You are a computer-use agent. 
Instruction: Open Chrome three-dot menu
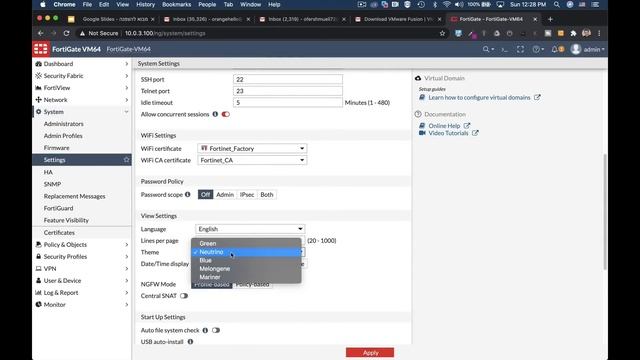tap(599, 33)
